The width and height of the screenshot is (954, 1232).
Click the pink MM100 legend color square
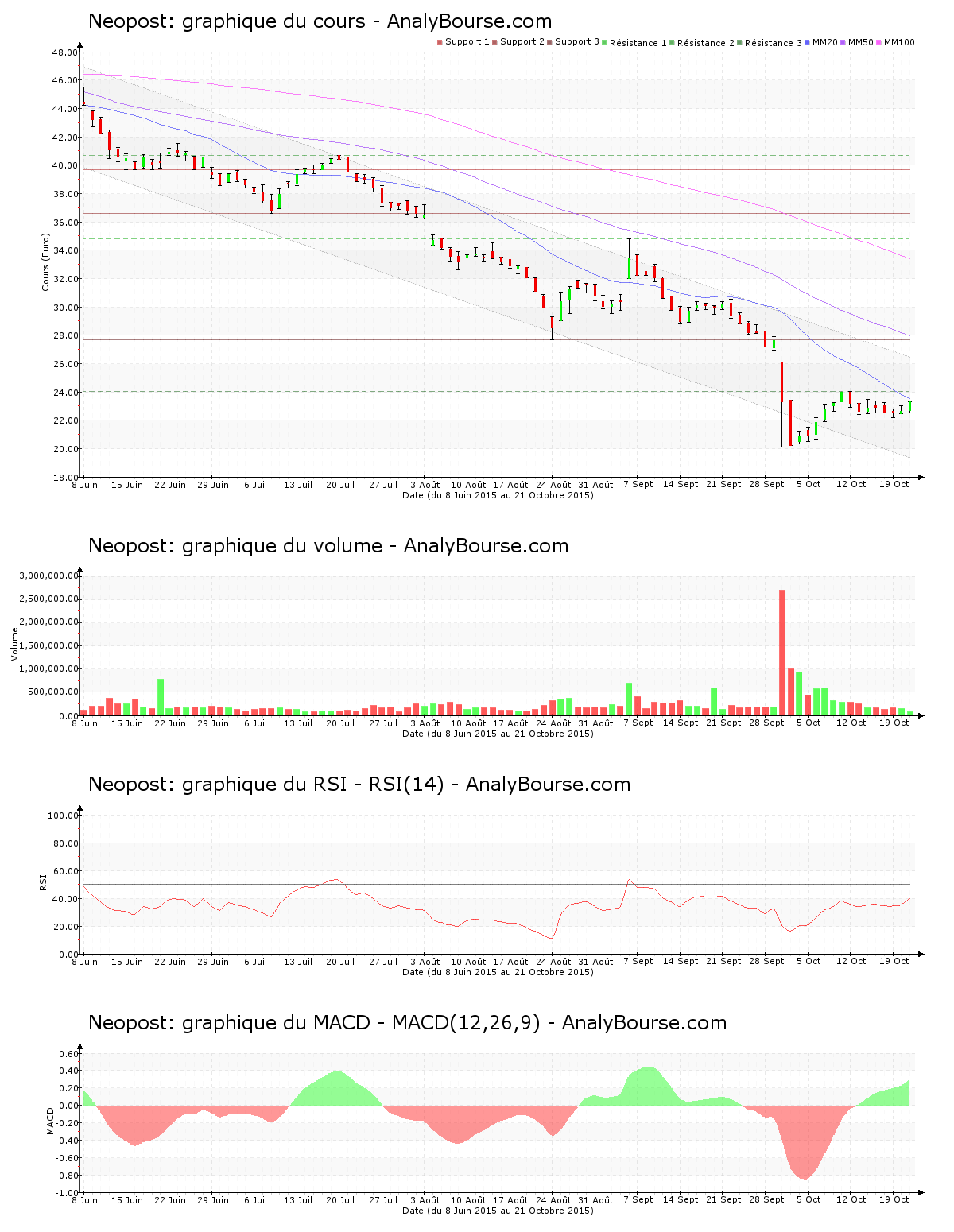click(x=878, y=42)
